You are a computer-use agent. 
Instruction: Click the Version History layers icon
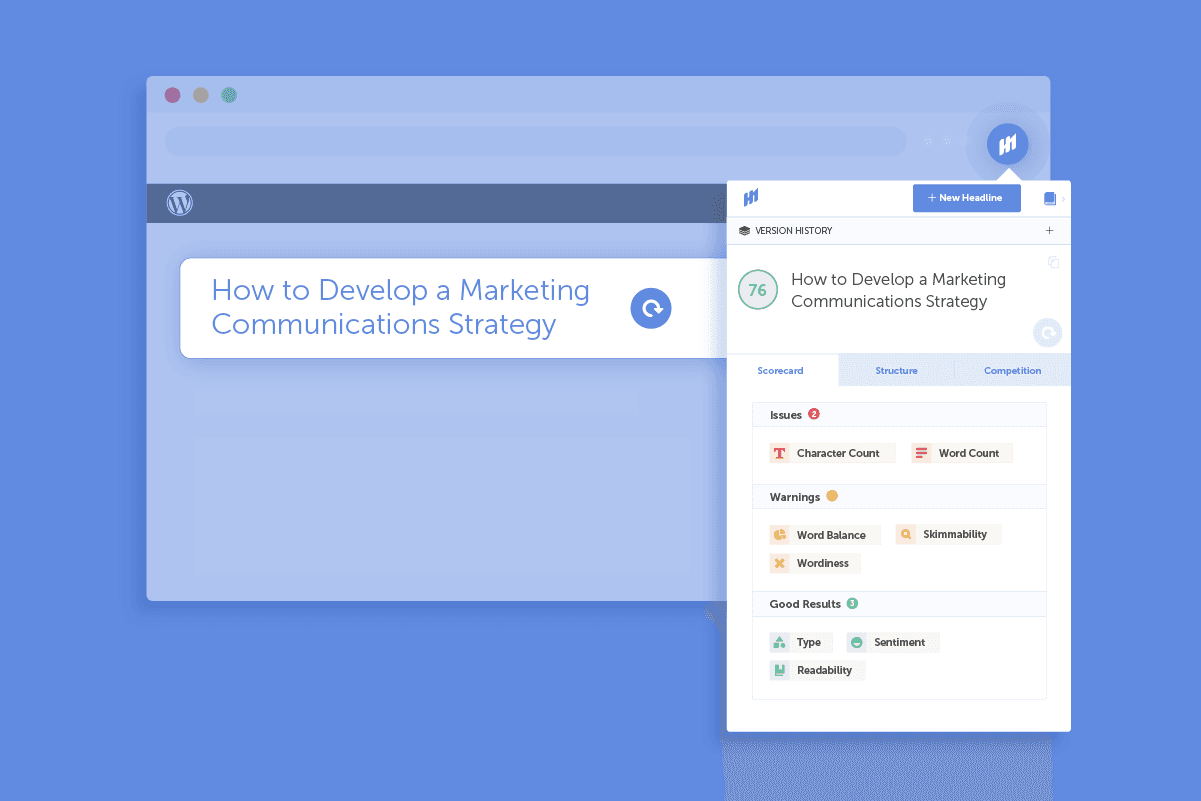tap(744, 231)
